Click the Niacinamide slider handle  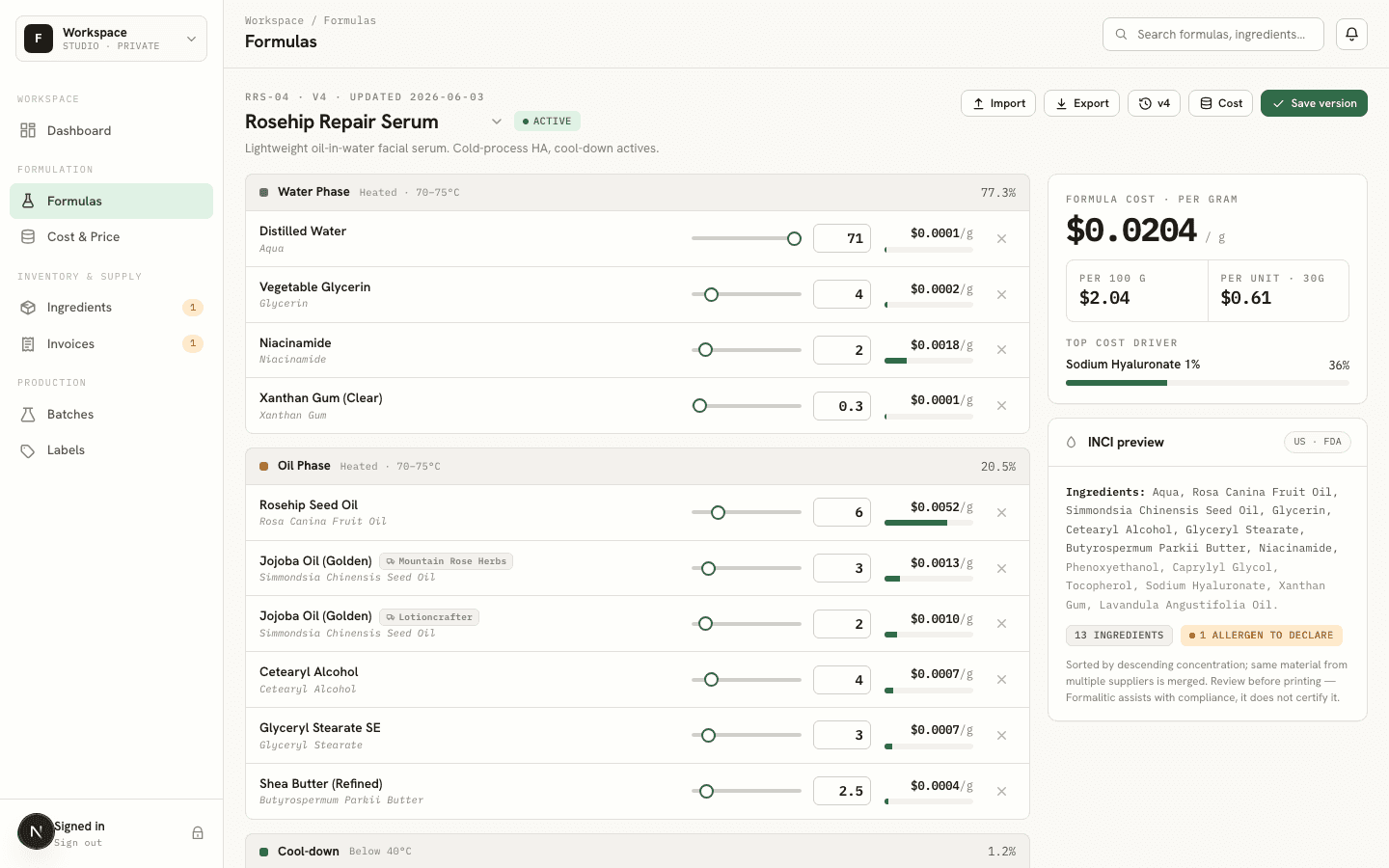pos(705,350)
